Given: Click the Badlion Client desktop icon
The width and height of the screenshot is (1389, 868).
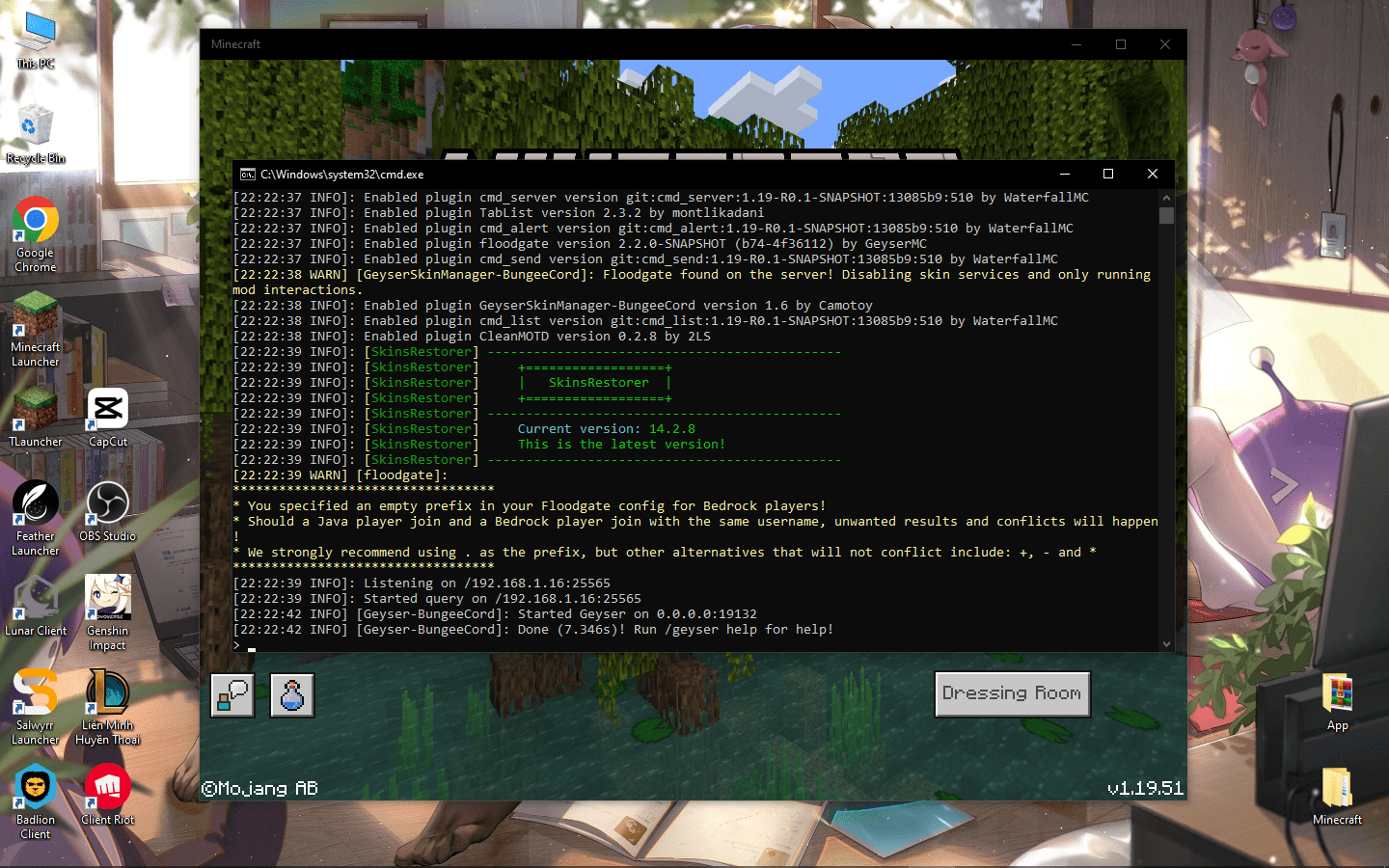Looking at the screenshot, I should 36,802.
